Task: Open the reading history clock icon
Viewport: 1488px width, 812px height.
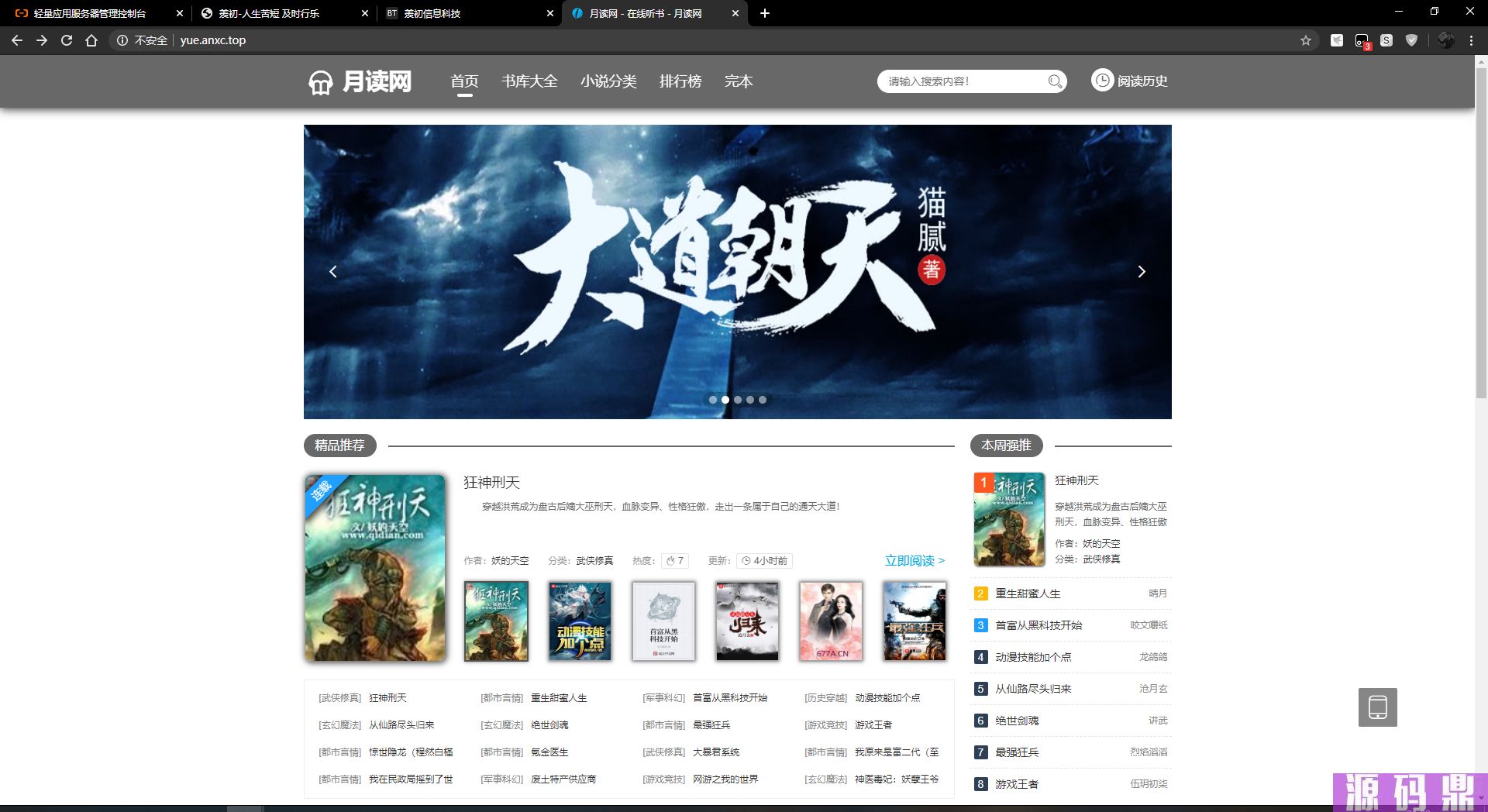Action: pyautogui.click(x=1102, y=80)
